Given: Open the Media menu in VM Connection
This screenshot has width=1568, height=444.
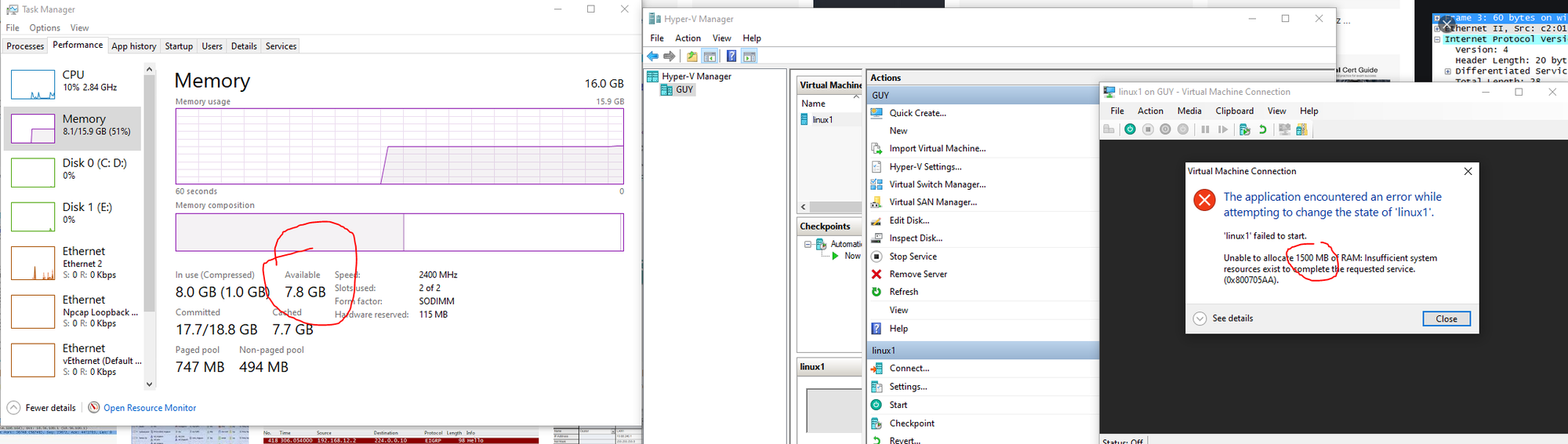Looking at the screenshot, I should (1189, 111).
